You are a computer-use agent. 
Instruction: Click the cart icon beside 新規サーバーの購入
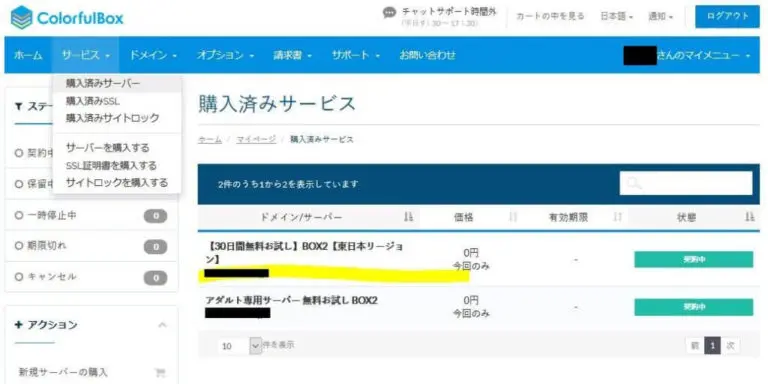click(x=160, y=373)
